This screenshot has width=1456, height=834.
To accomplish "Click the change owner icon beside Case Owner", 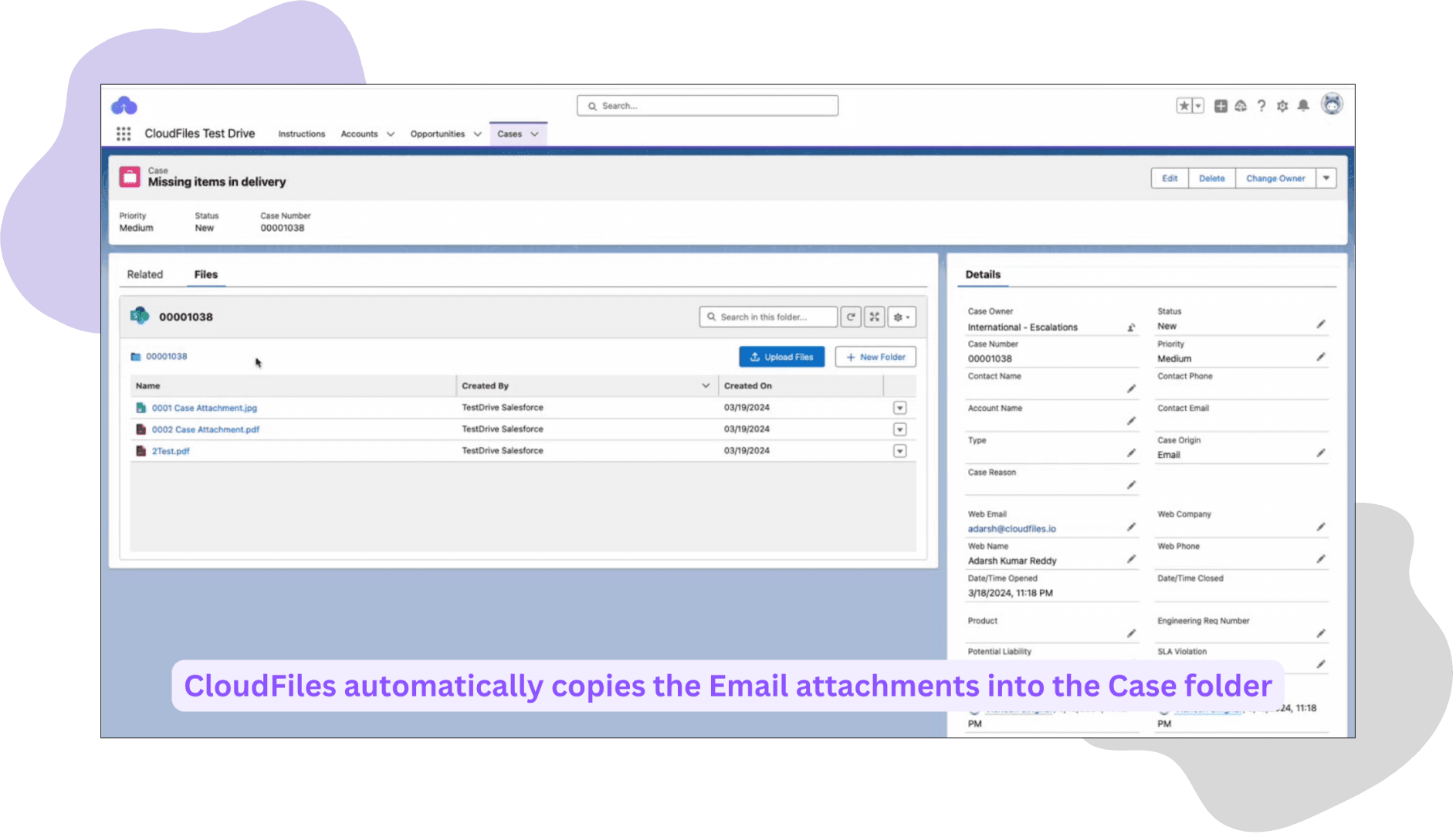I will pyautogui.click(x=1131, y=327).
